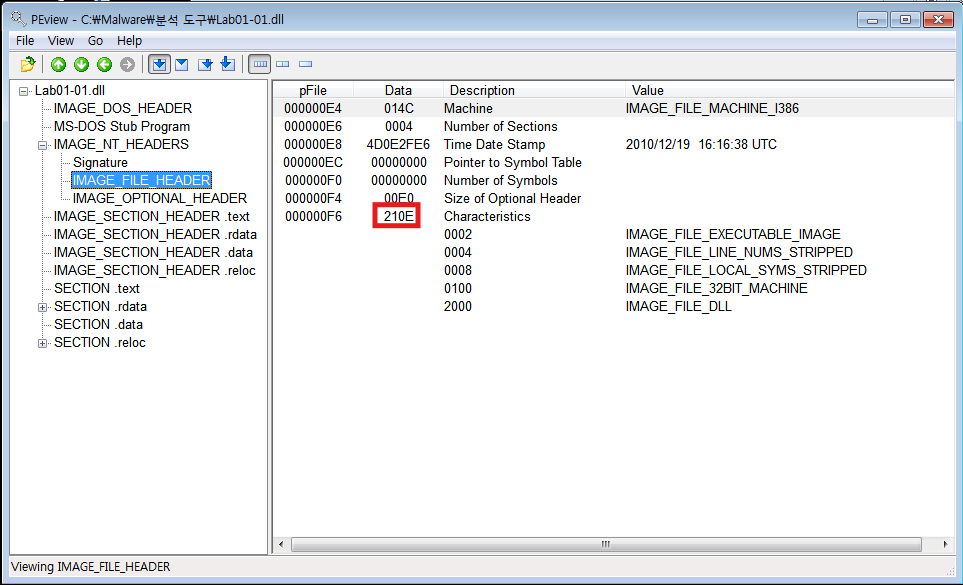This screenshot has height=585, width=963.
Task: Open the Help menu
Action: click(130, 41)
